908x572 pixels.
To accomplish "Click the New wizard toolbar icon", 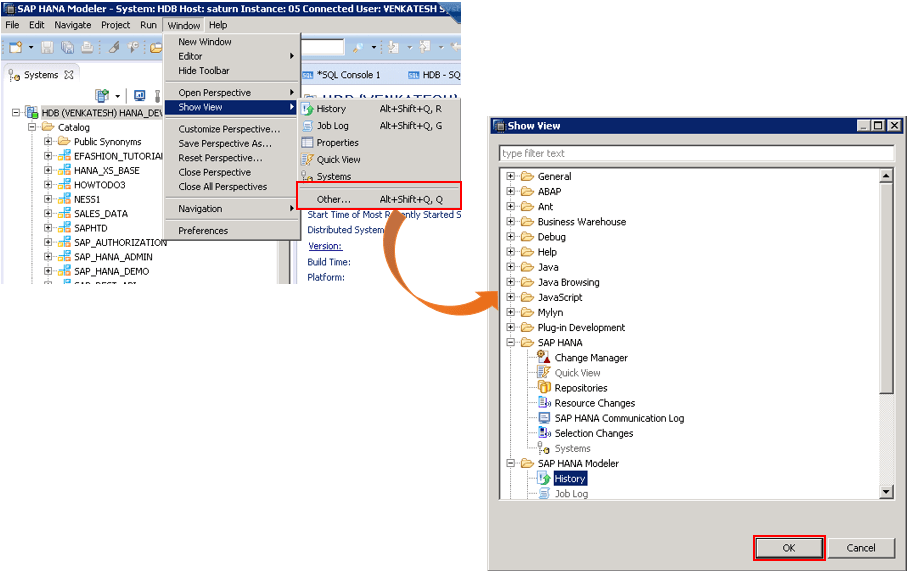I will coord(16,47).
